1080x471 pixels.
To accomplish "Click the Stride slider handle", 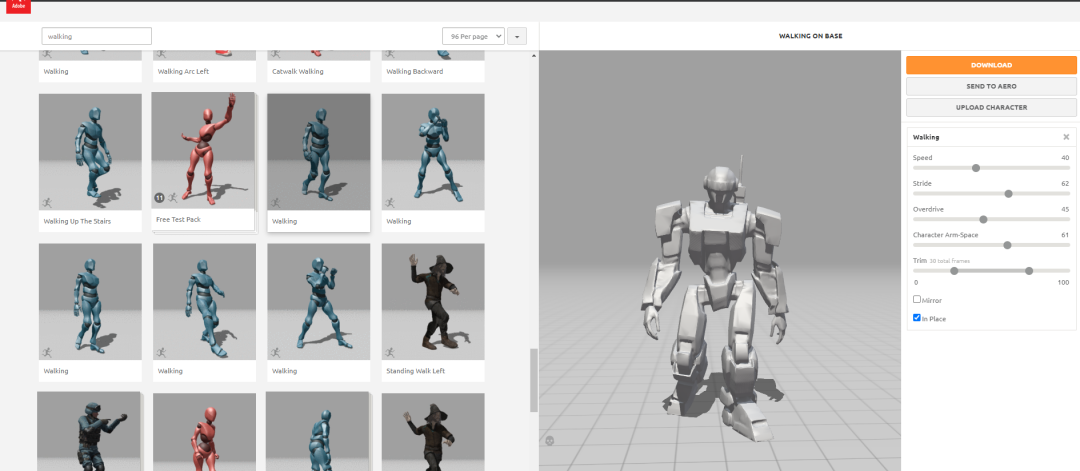I will (x=1008, y=194).
